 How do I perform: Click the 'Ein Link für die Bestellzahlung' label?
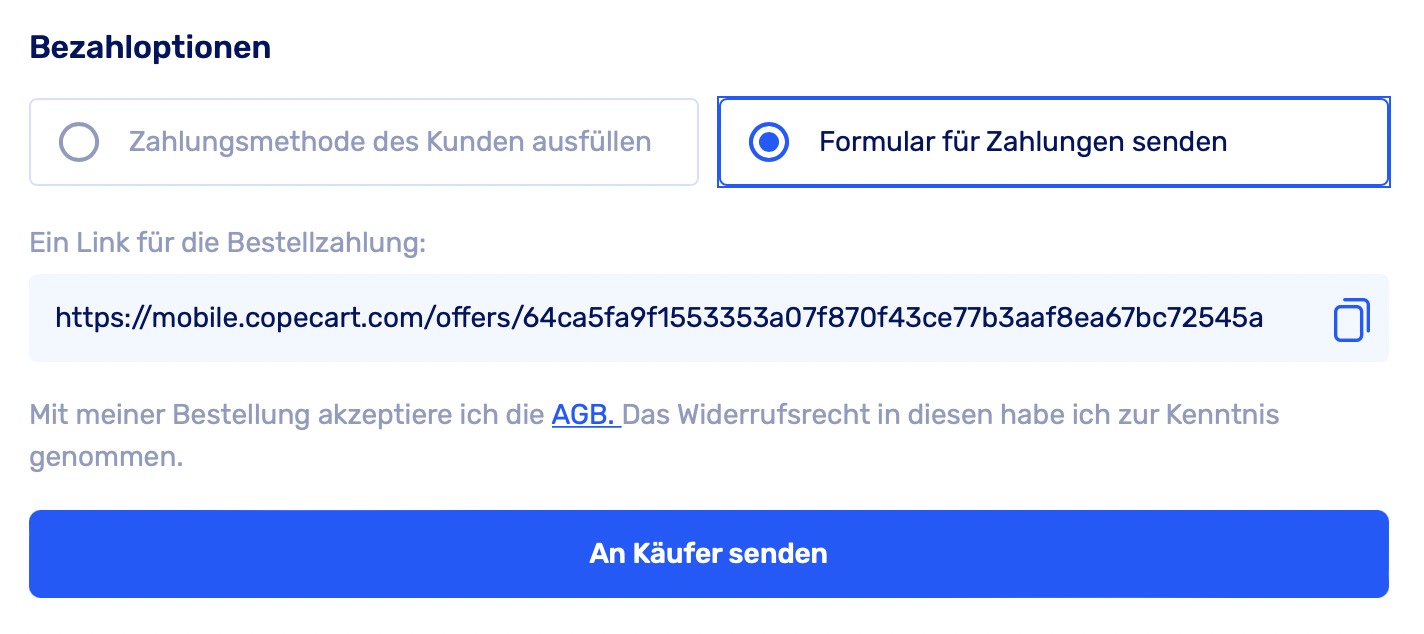(x=228, y=243)
